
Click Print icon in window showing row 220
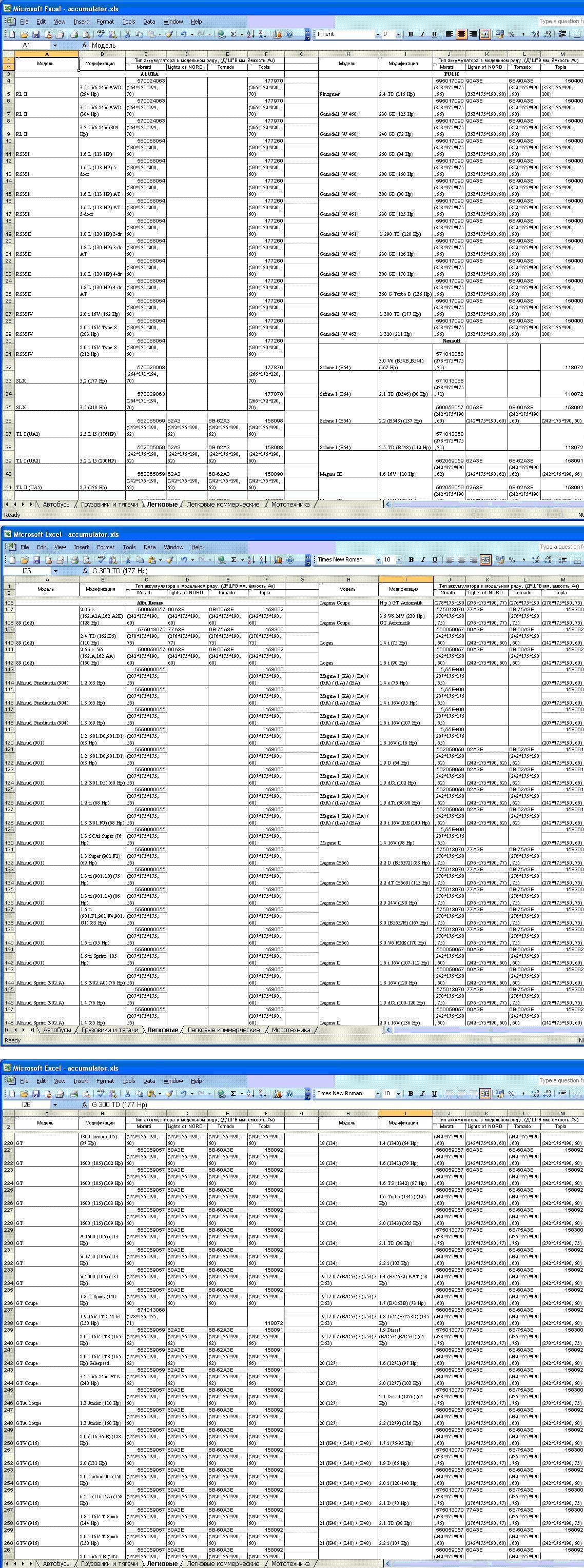point(74,1093)
